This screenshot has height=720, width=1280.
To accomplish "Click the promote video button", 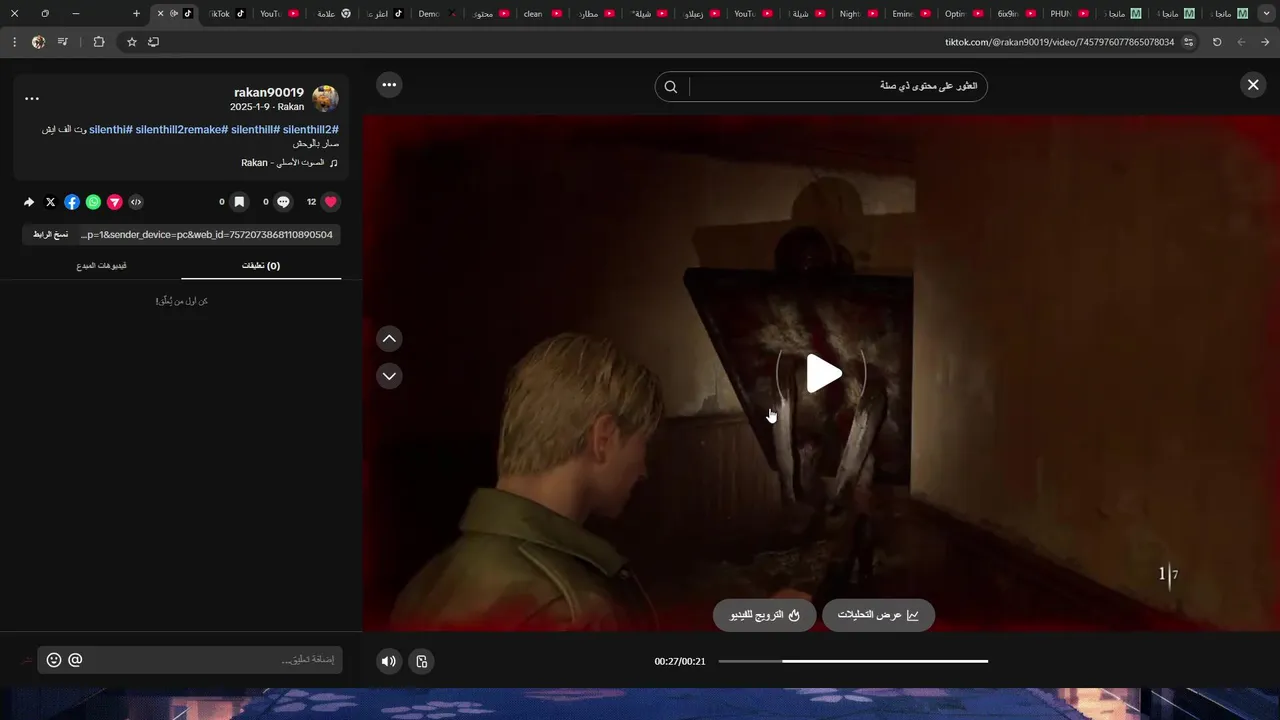I will (764, 615).
